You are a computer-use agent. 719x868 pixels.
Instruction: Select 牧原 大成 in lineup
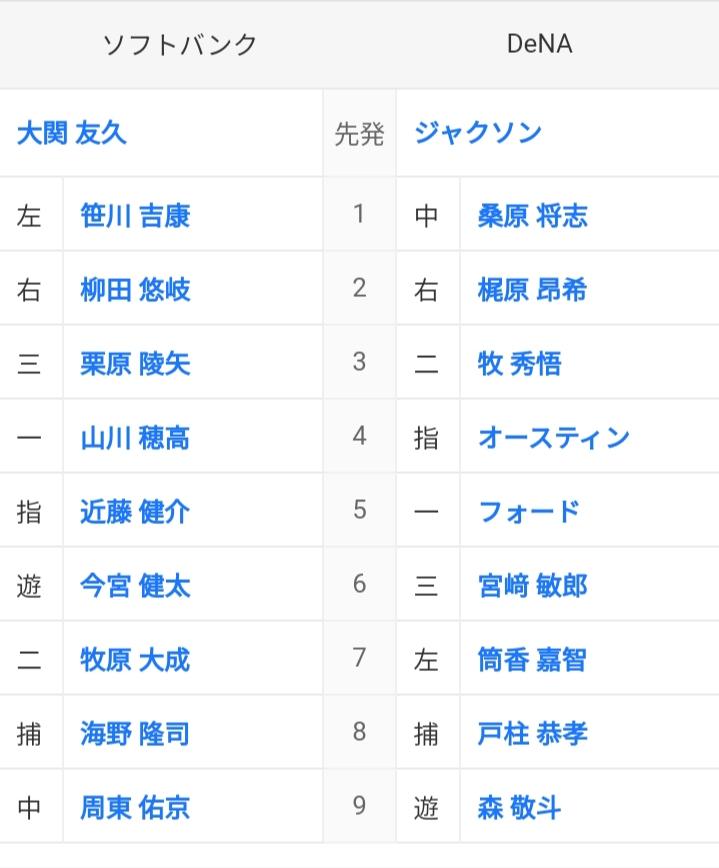[135, 660]
